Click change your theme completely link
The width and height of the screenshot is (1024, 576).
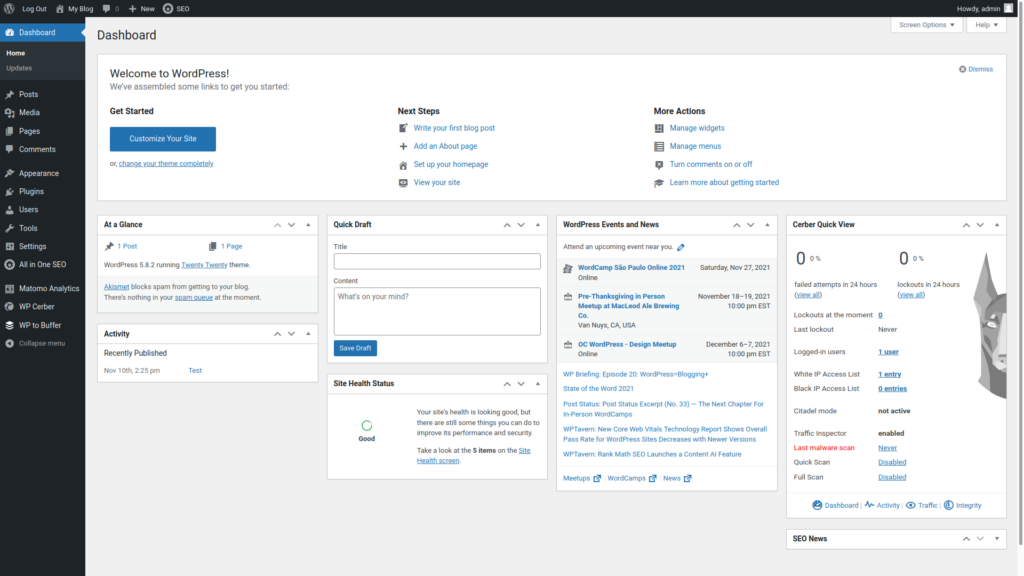[x=166, y=164]
